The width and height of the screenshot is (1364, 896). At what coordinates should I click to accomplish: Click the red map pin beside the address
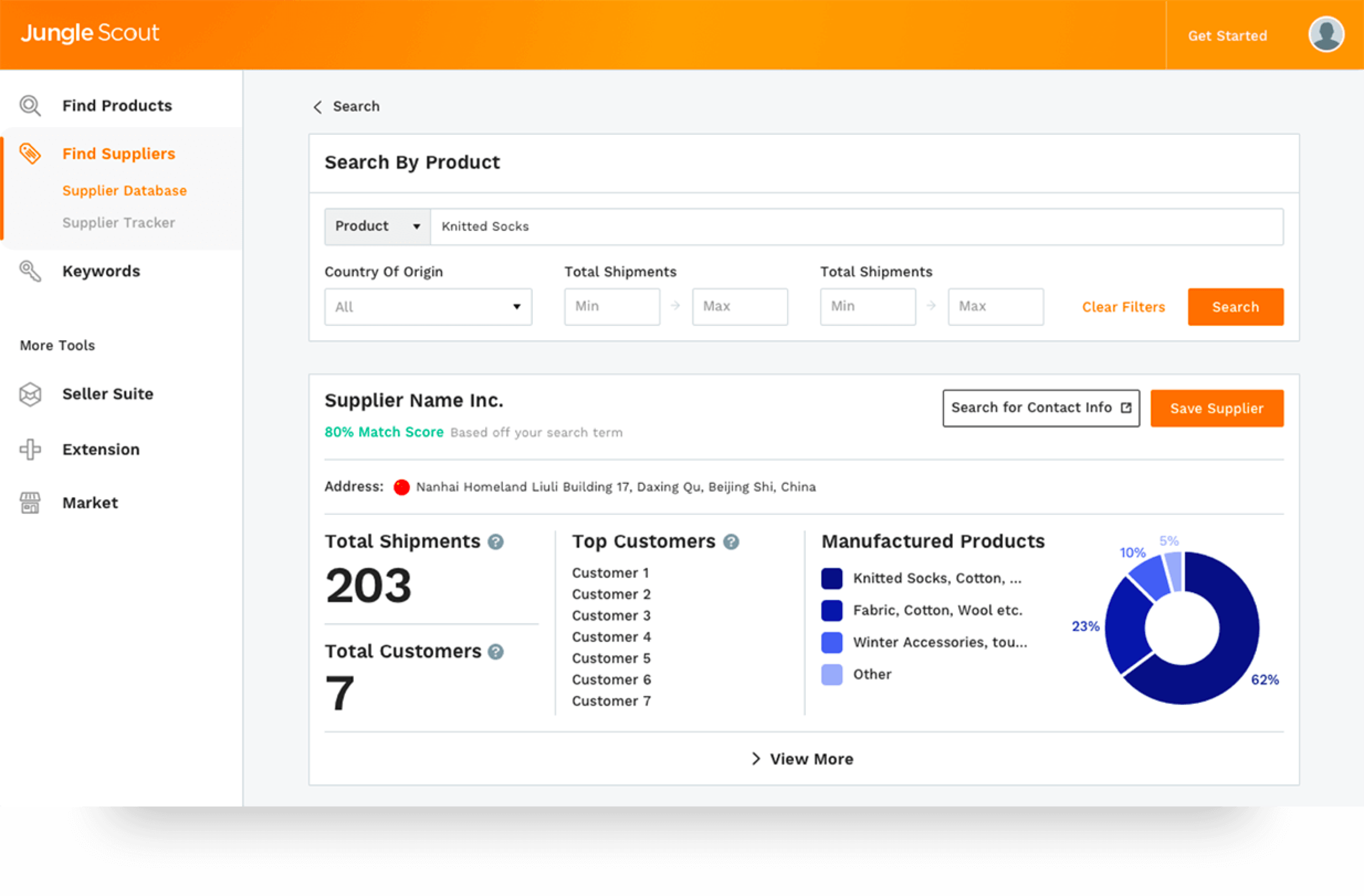pyautogui.click(x=401, y=487)
